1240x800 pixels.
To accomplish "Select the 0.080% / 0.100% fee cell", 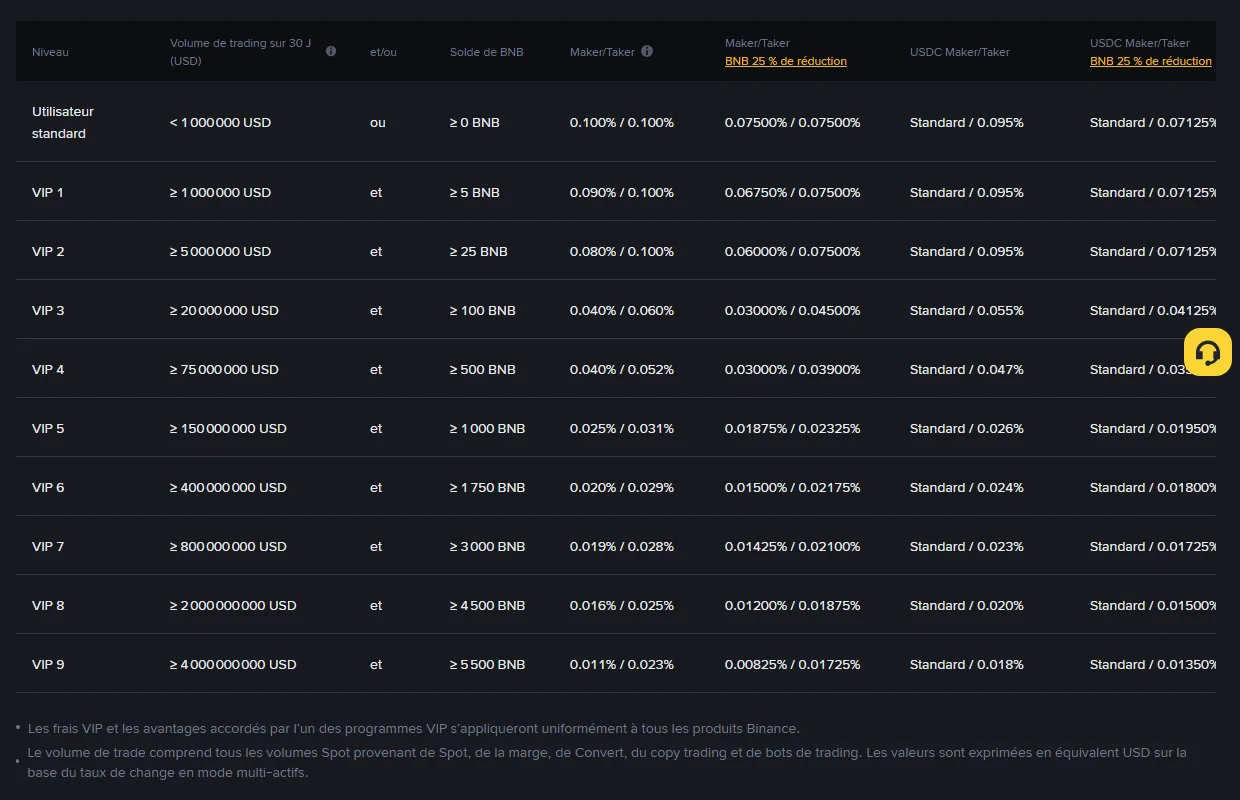I will [622, 251].
